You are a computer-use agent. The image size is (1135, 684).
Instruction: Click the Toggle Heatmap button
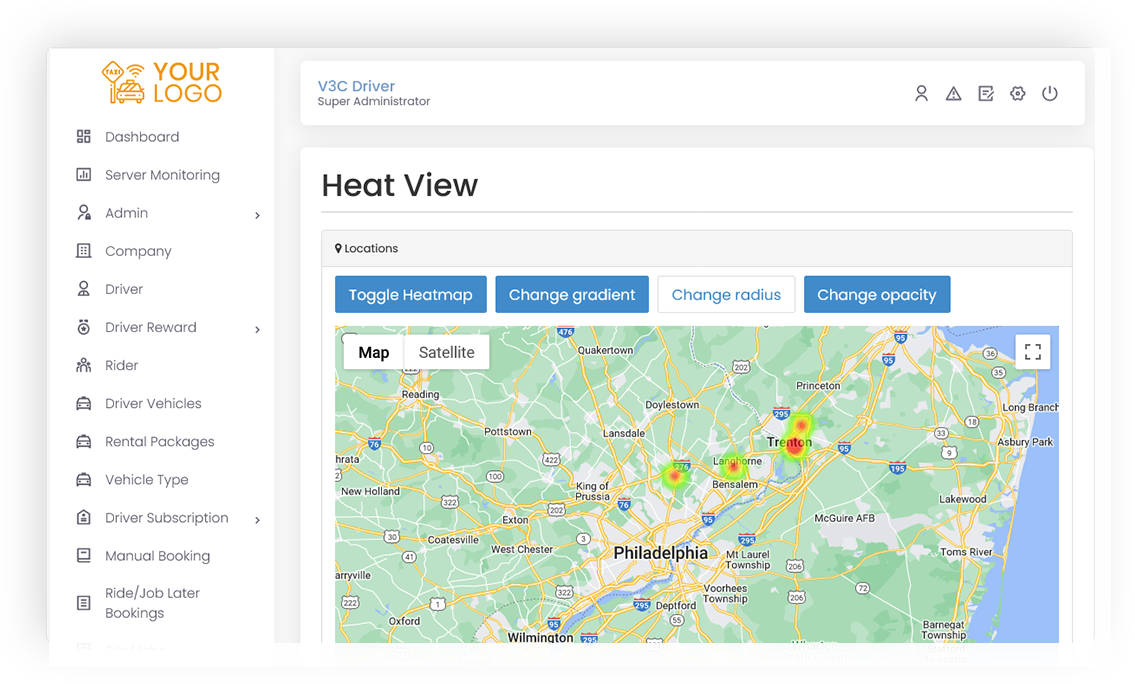[x=410, y=295]
